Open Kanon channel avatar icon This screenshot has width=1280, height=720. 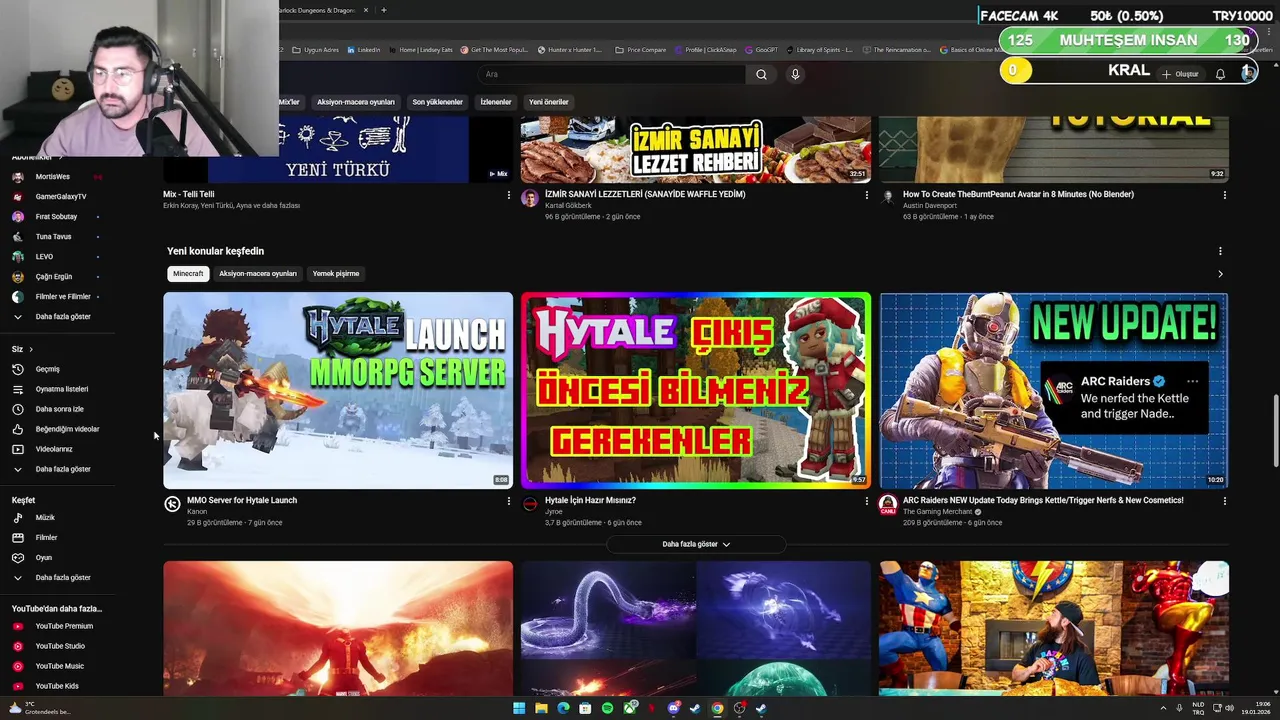point(172,504)
